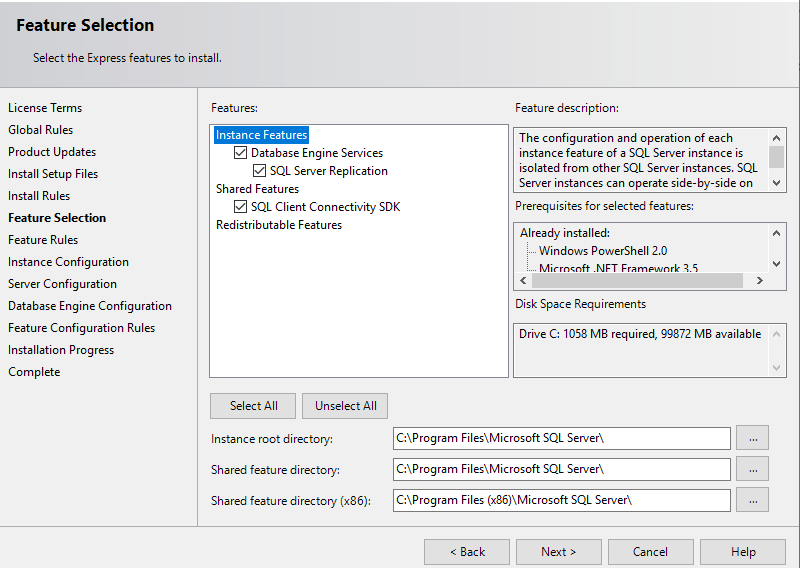Toggle the Database Engine Services checkbox
The height and width of the screenshot is (568, 800).
point(240,153)
